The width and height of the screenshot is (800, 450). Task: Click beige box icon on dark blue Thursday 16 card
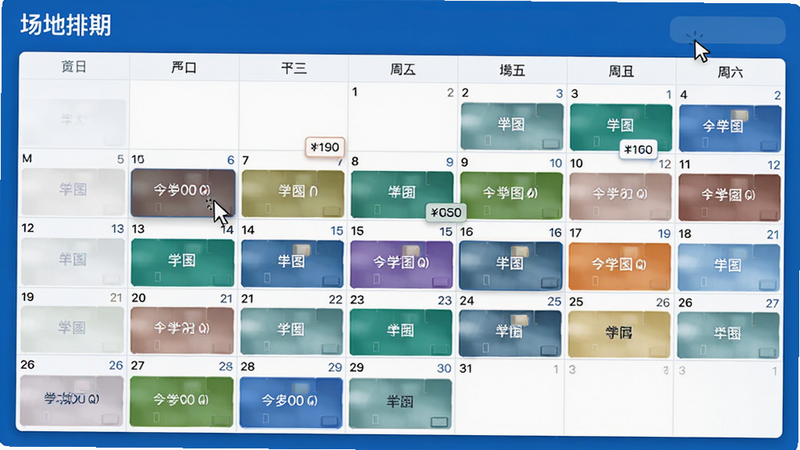tap(519, 252)
